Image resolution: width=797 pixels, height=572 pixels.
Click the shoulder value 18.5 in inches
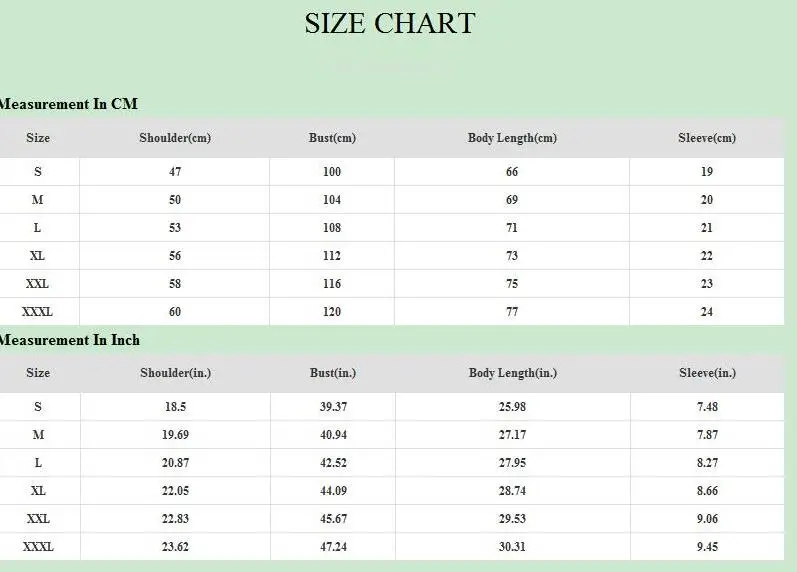tap(175, 407)
